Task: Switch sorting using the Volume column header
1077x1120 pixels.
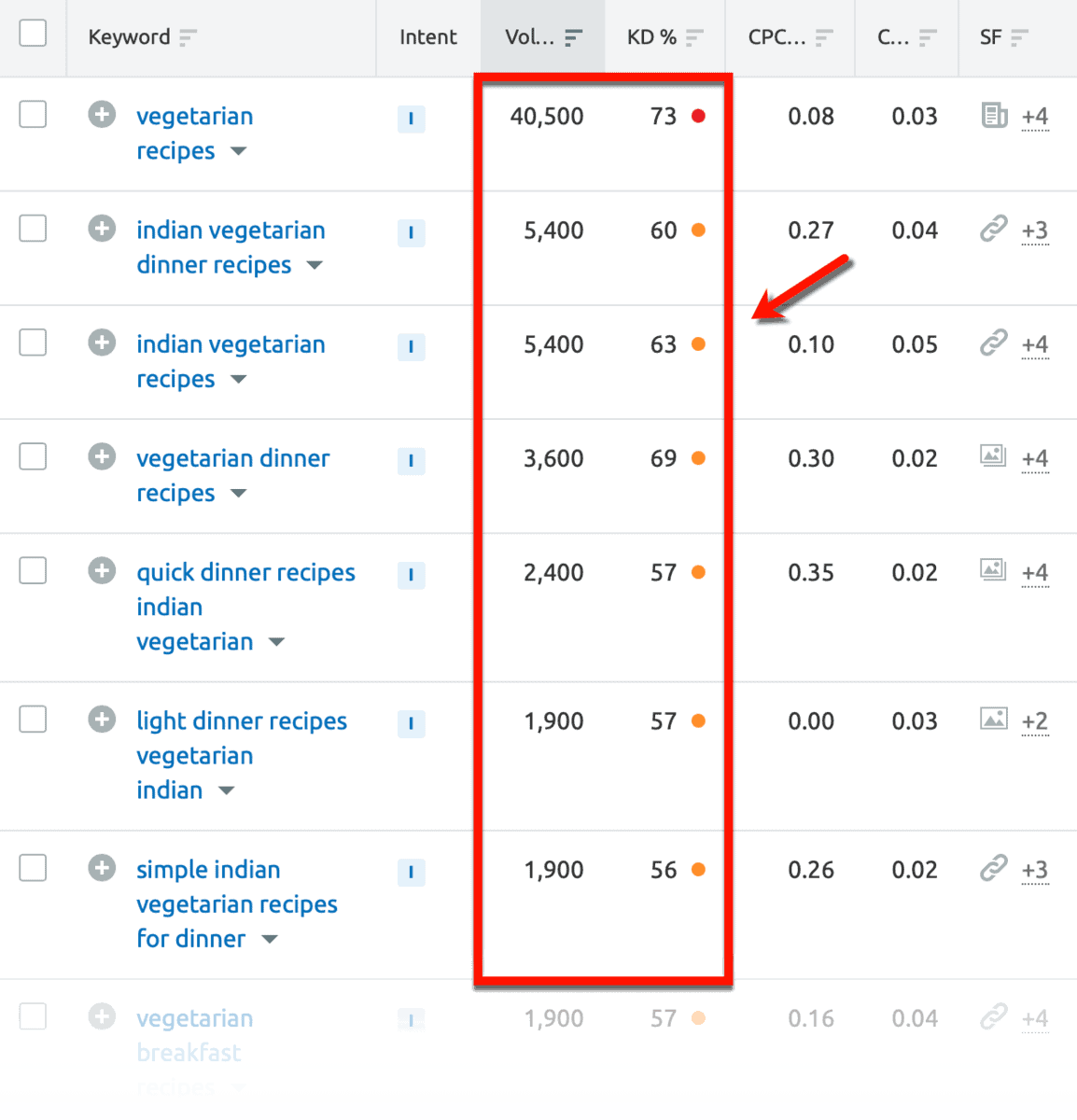Action: tap(542, 37)
